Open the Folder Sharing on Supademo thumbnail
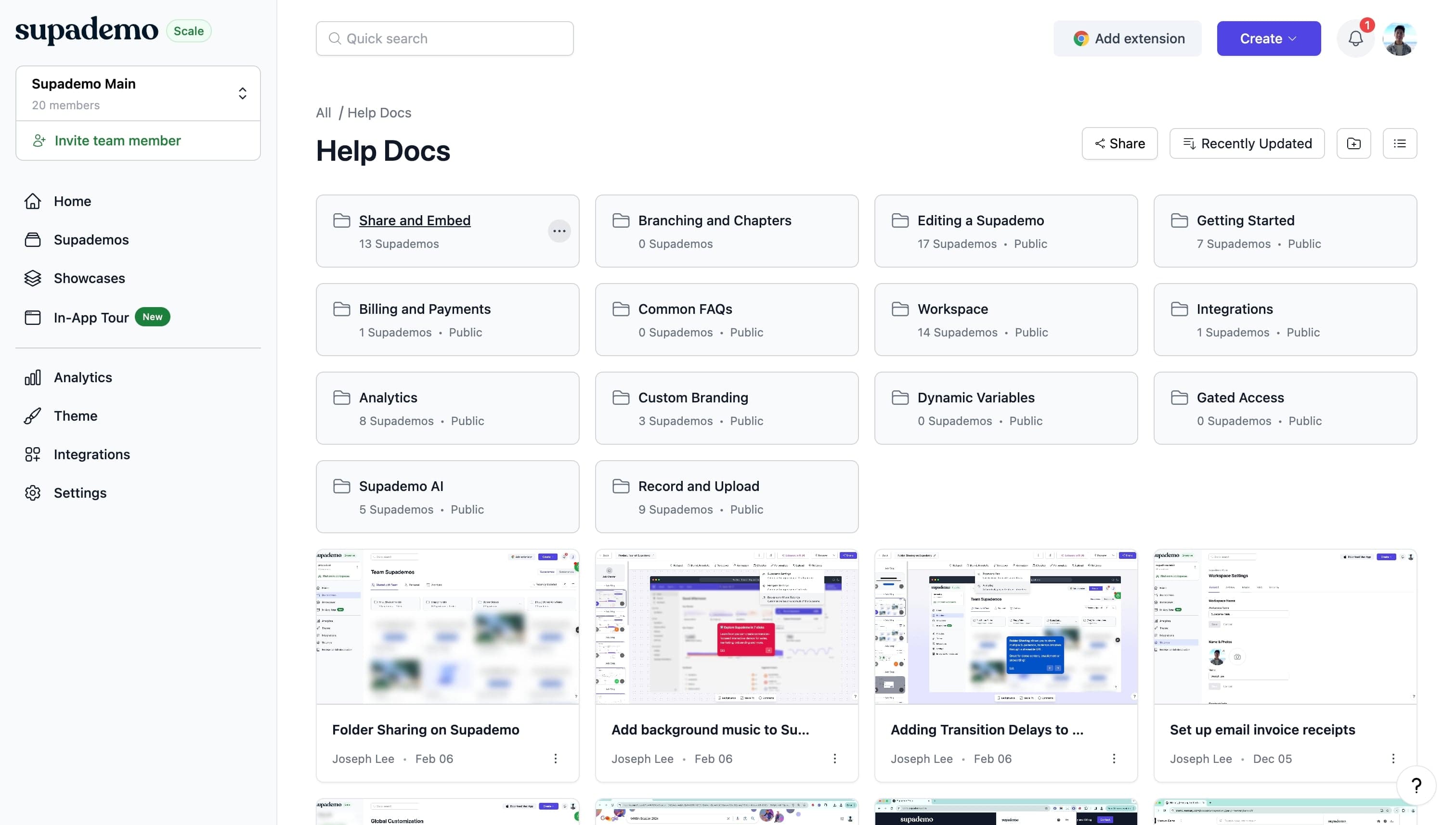The height and width of the screenshot is (825, 1456). (x=447, y=626)
